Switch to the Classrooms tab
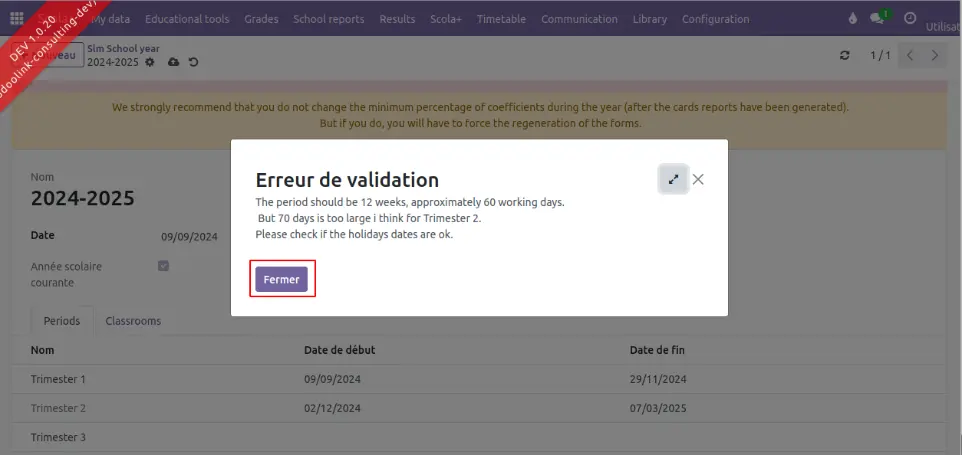 point(133,321)
